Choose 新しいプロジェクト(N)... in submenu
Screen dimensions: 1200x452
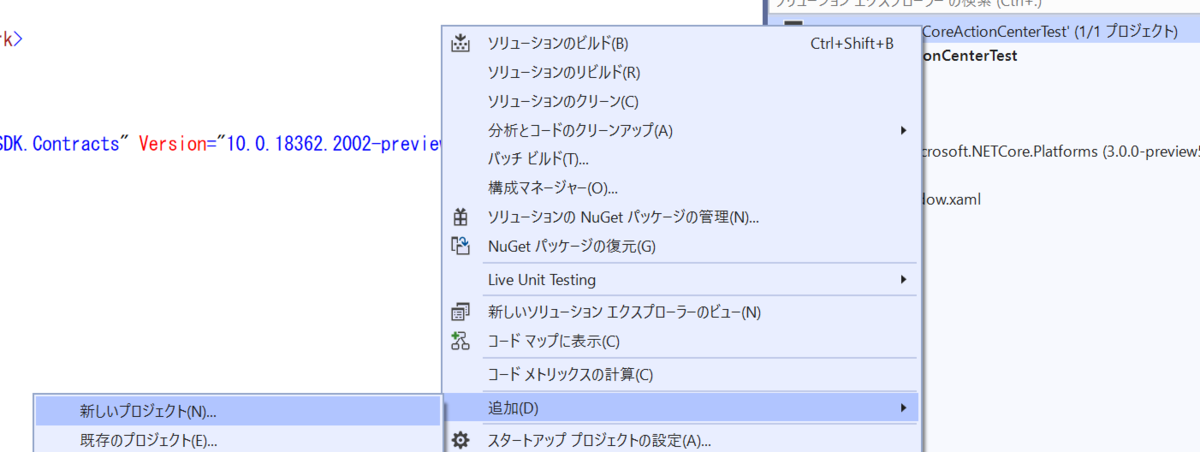point(238,410)
